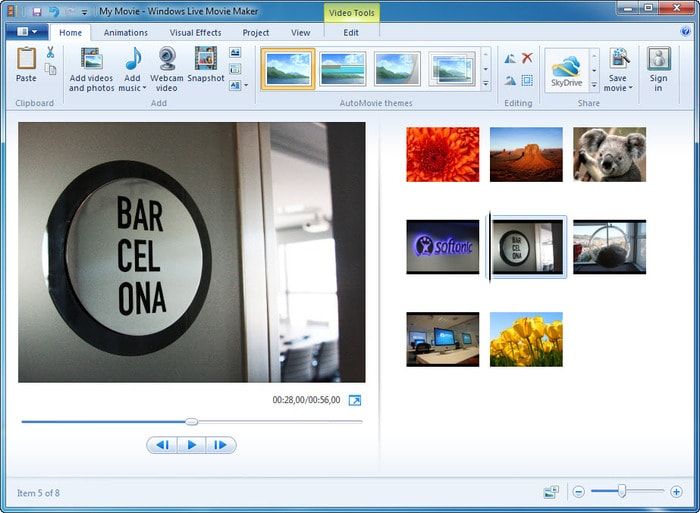The width and height of the screenshot is (700, 513).
Task: Click the Next frame button
Action: [x=221, y=445]
